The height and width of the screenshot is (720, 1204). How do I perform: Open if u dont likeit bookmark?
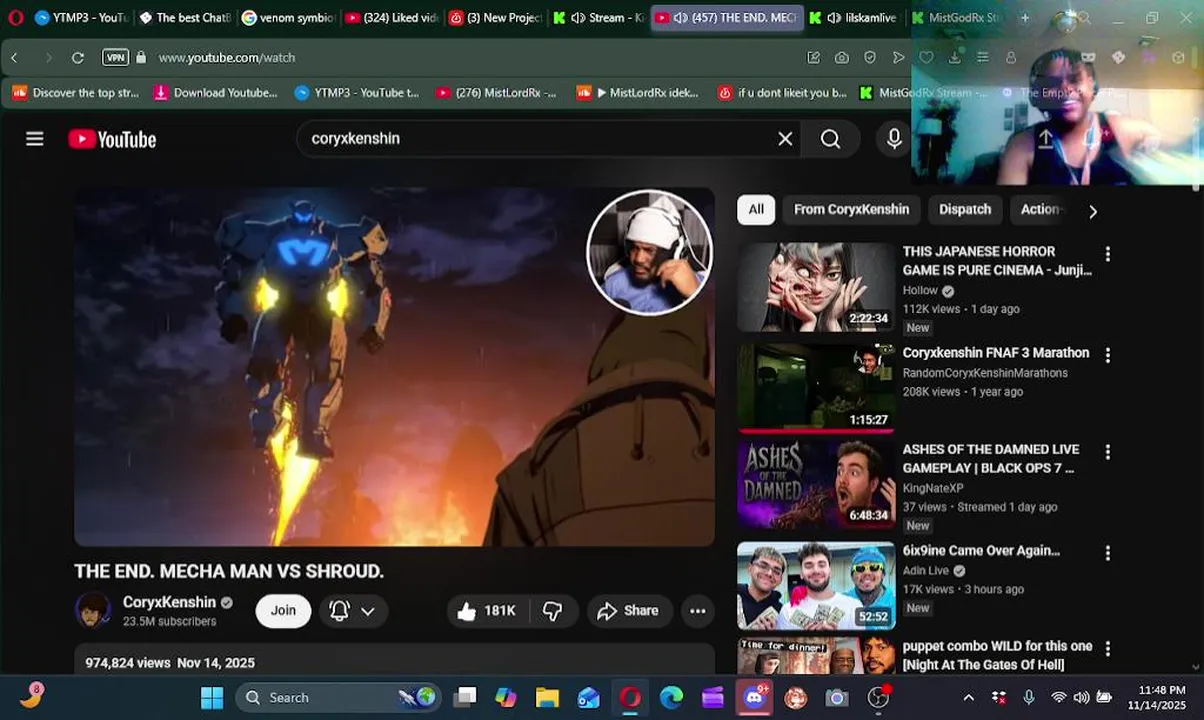[783, 93]
